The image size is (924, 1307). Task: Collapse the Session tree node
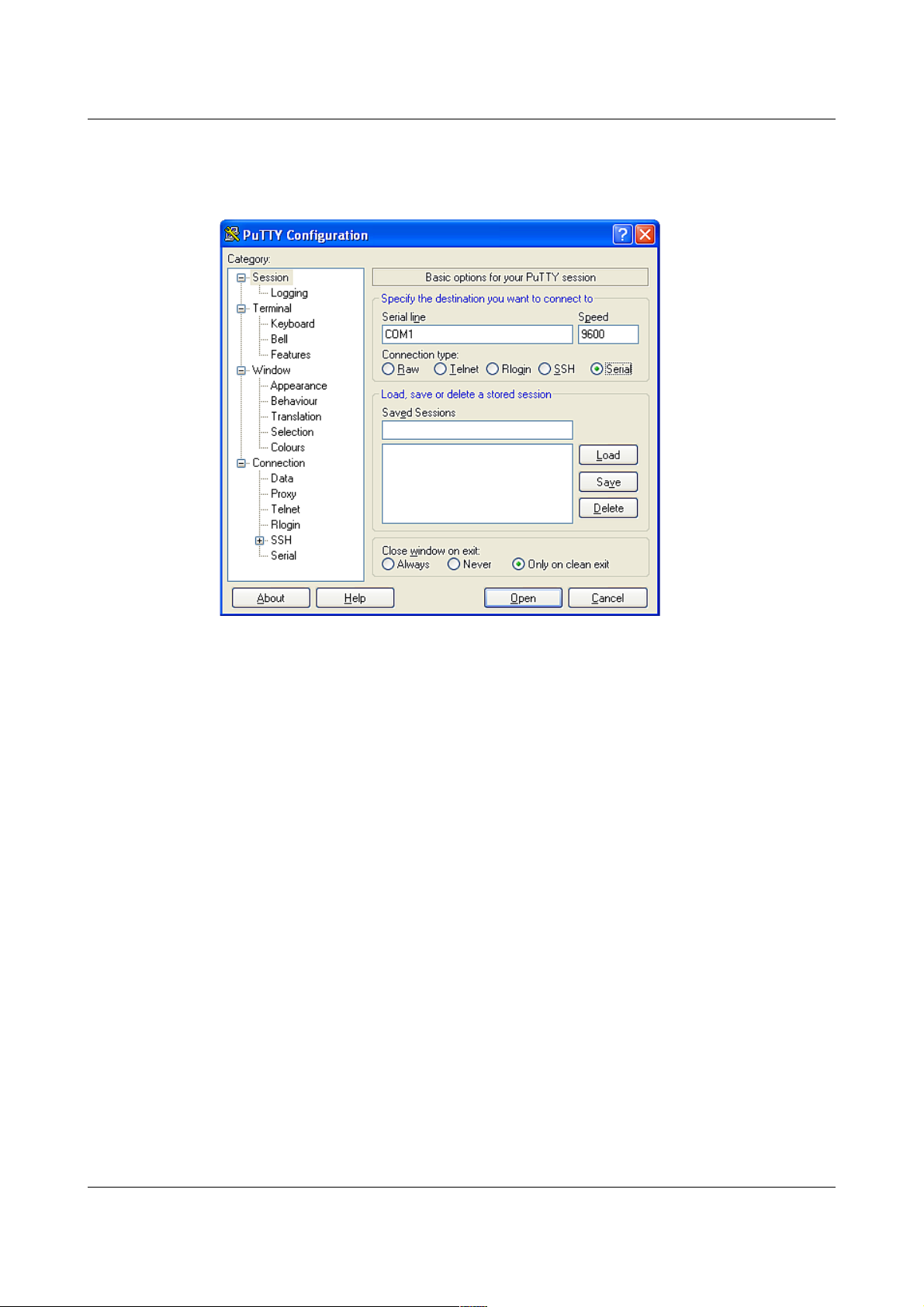[x=241, y=278]
